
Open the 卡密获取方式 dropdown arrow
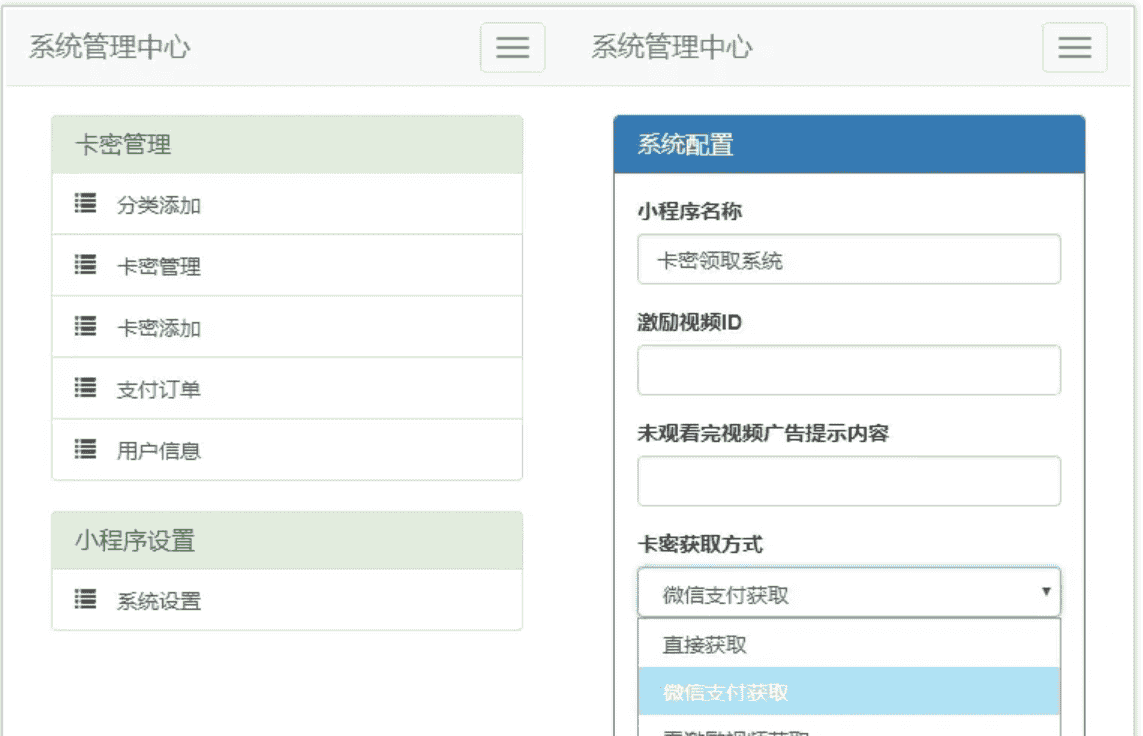(1046, 592)
